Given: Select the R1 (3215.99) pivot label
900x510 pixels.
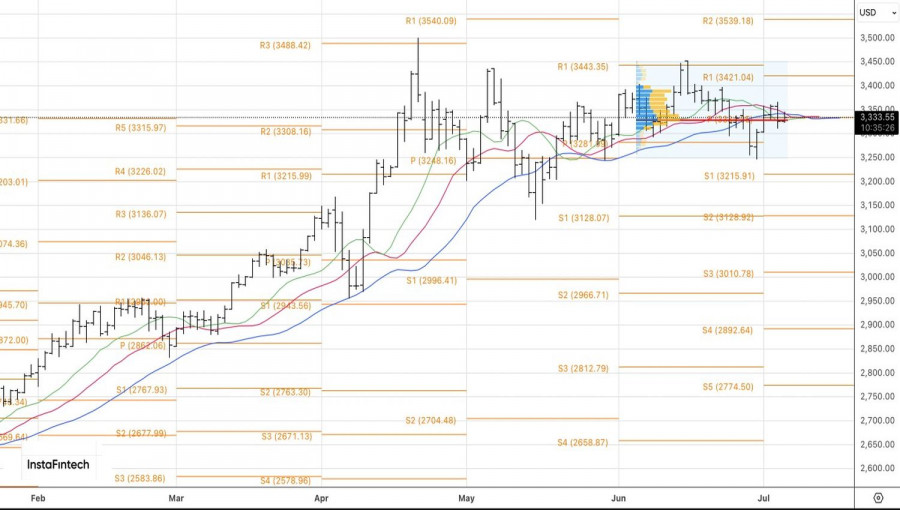Looking at the screenshot, I should tap(286, 176).
